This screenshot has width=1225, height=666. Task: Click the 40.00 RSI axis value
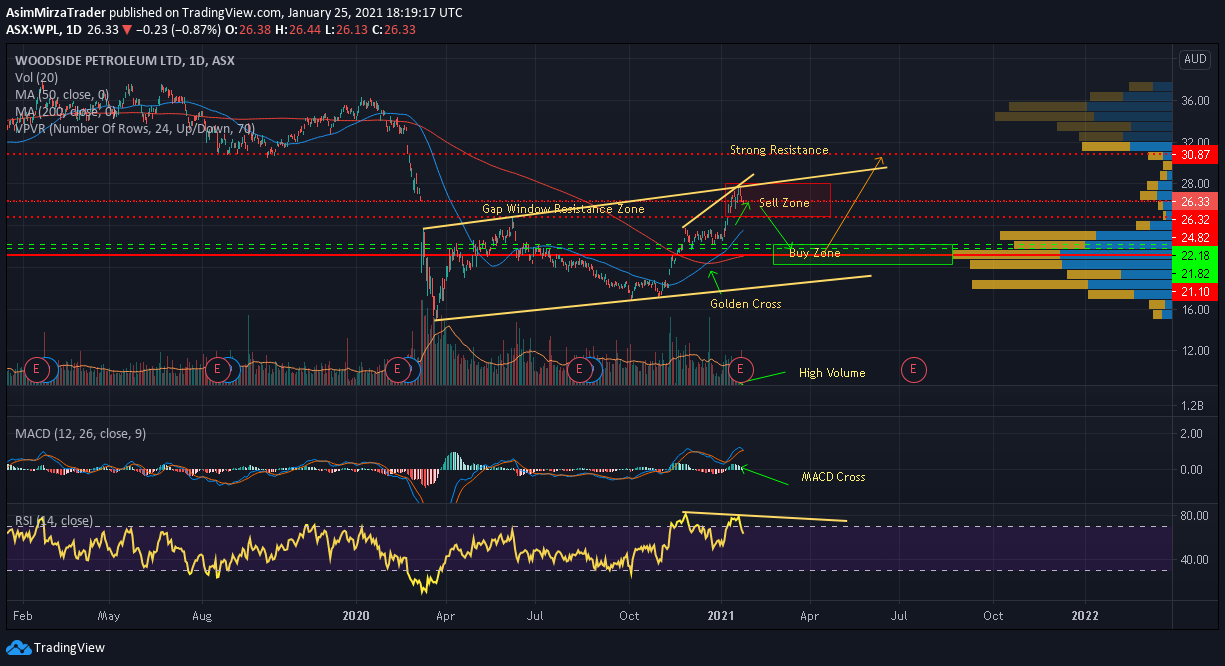pos(1195,559)
